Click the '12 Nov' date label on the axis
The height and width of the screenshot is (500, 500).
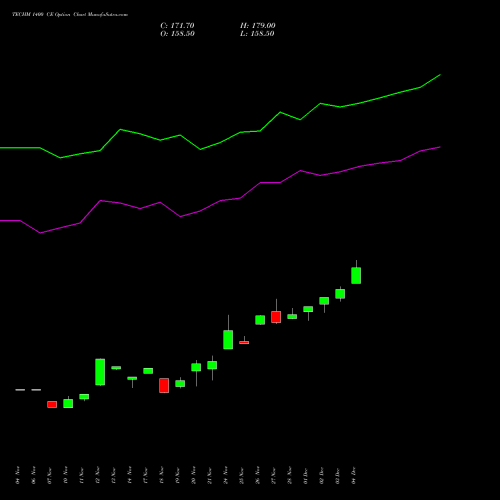98,475
